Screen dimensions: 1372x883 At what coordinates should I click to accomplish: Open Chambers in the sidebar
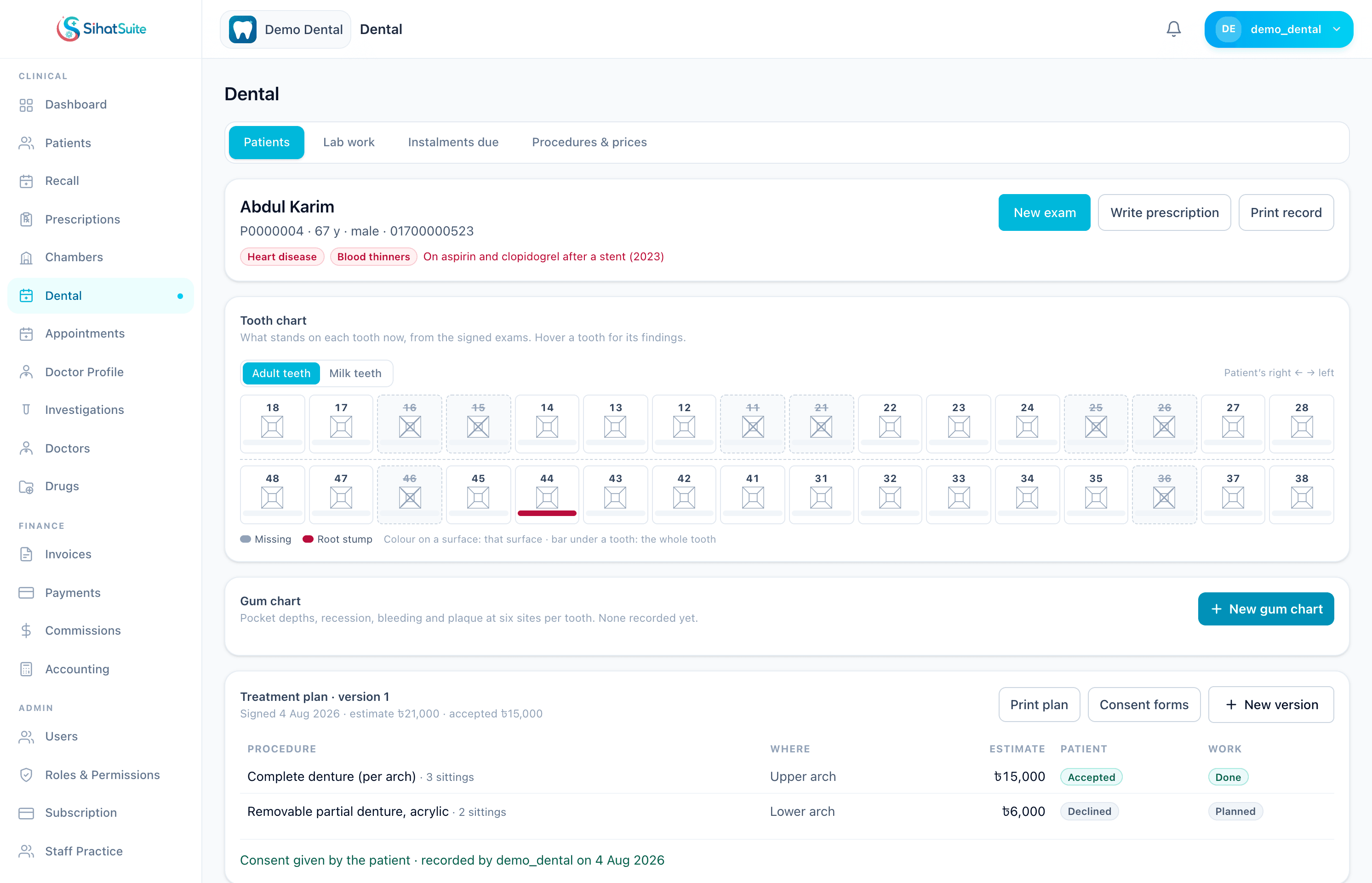click(101, 257)
